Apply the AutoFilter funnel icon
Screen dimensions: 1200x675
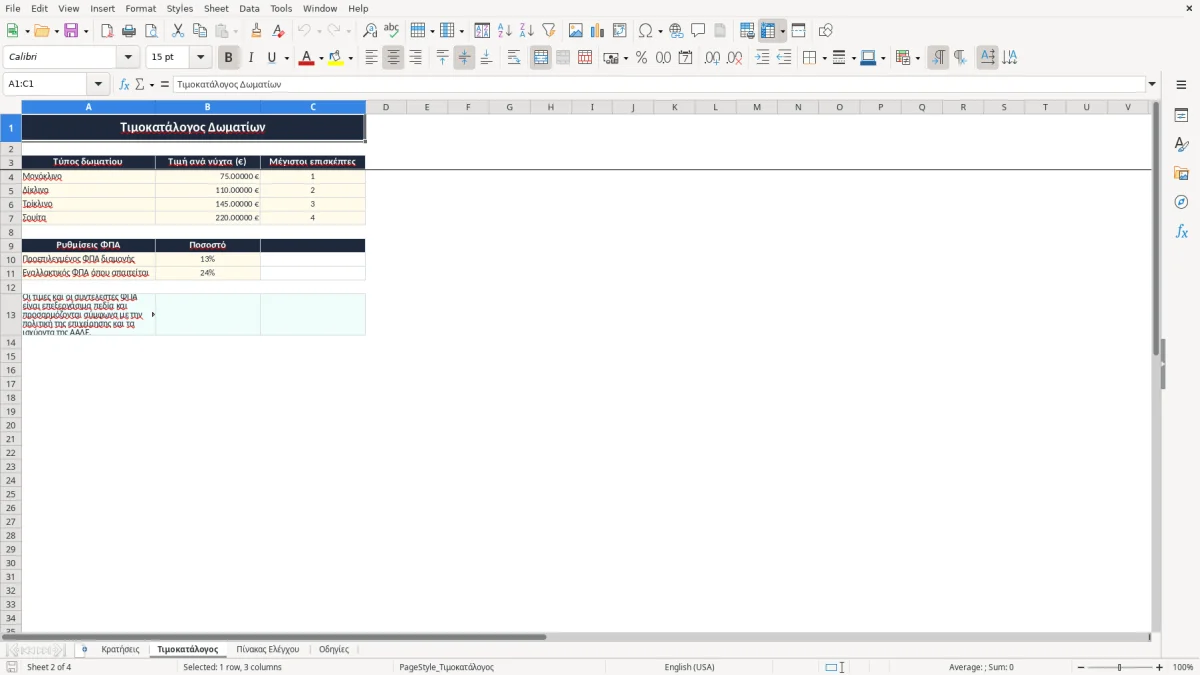tap(548, 31)
